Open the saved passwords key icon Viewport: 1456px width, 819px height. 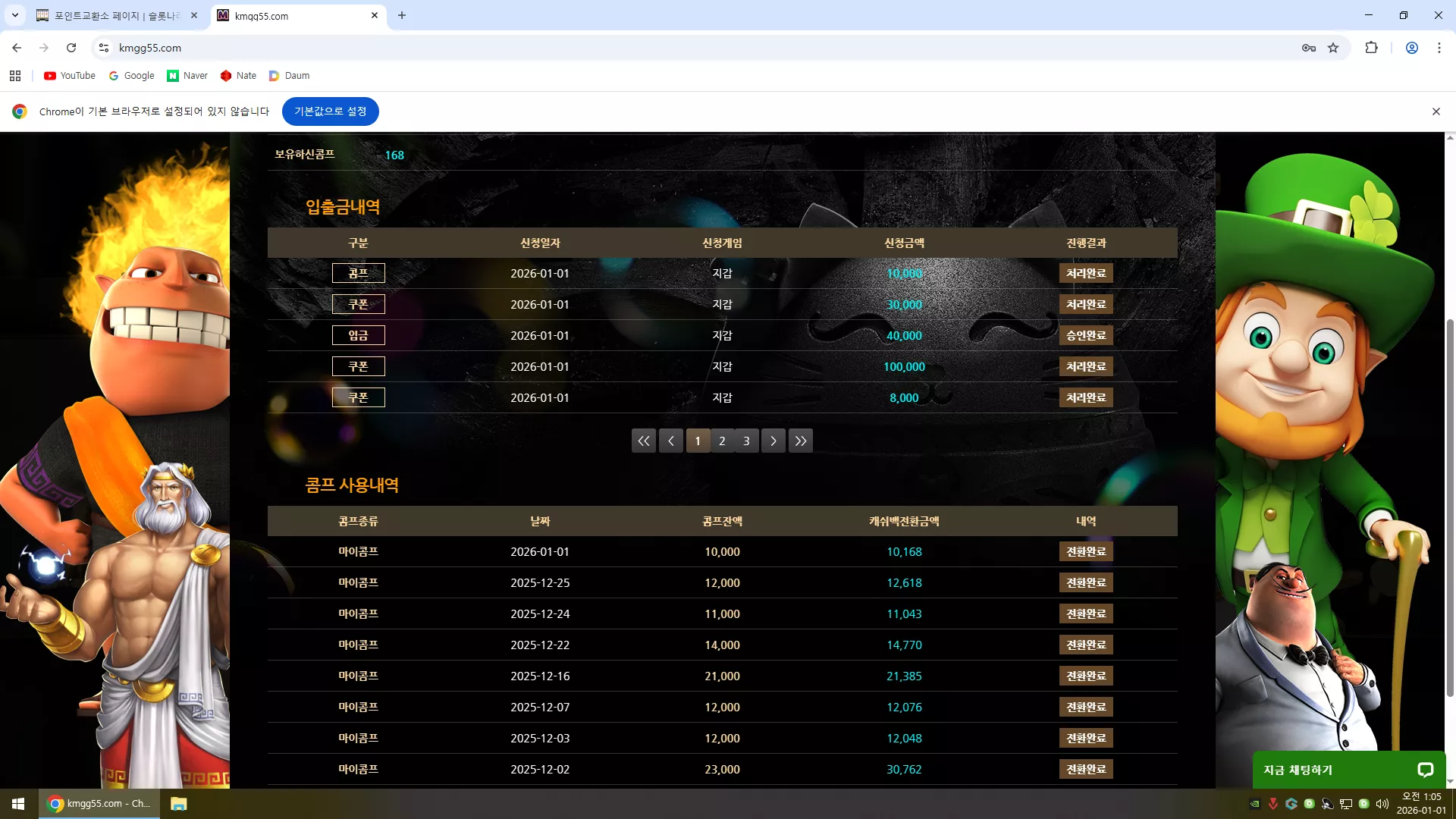[1309, 48]
